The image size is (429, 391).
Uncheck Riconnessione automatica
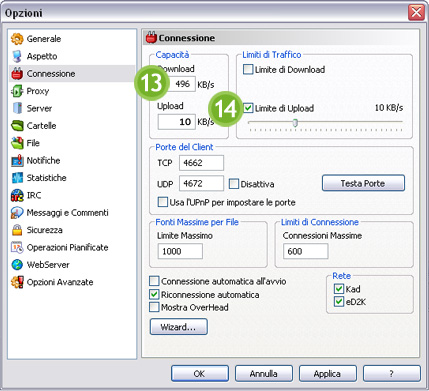click(154, 295)
